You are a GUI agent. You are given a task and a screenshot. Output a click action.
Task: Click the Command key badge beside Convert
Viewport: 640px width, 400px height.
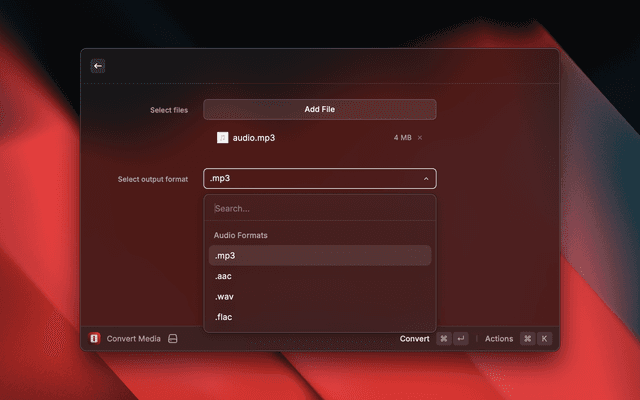(x=444, y=339)
